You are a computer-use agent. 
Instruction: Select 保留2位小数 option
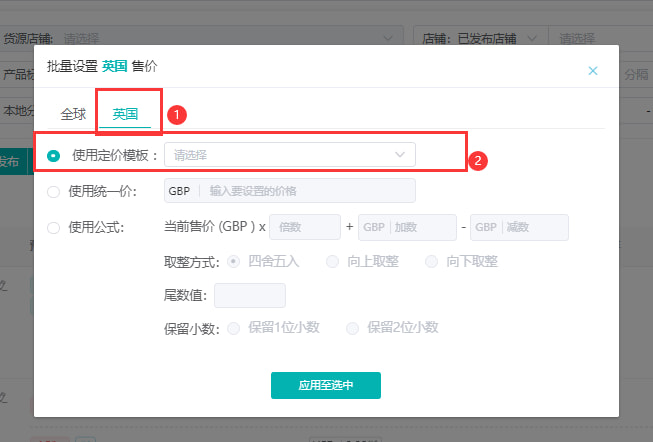tap(352, 328)
